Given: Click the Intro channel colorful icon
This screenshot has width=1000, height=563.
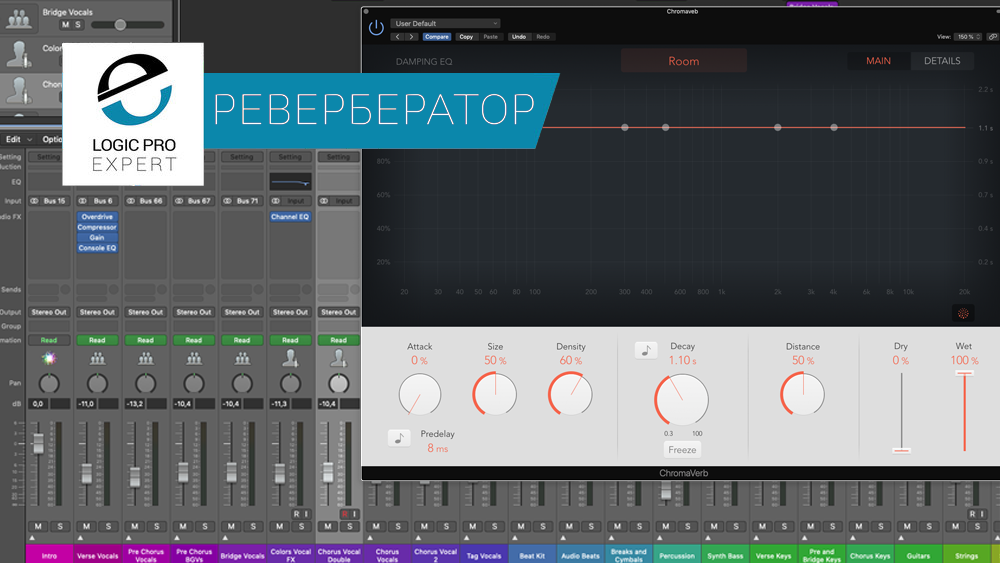Looking at the screenshot, I should (49, 358).
